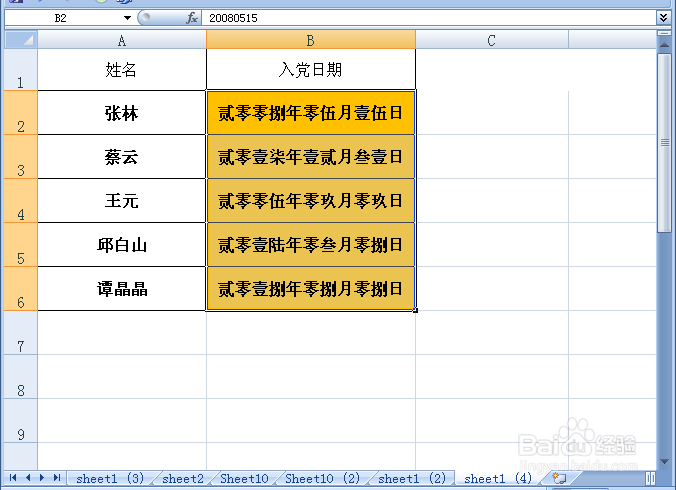Image resolution: width=676 pixels, height=490 pixels.
Task: Select row 3 header
Action: [21, 157]
